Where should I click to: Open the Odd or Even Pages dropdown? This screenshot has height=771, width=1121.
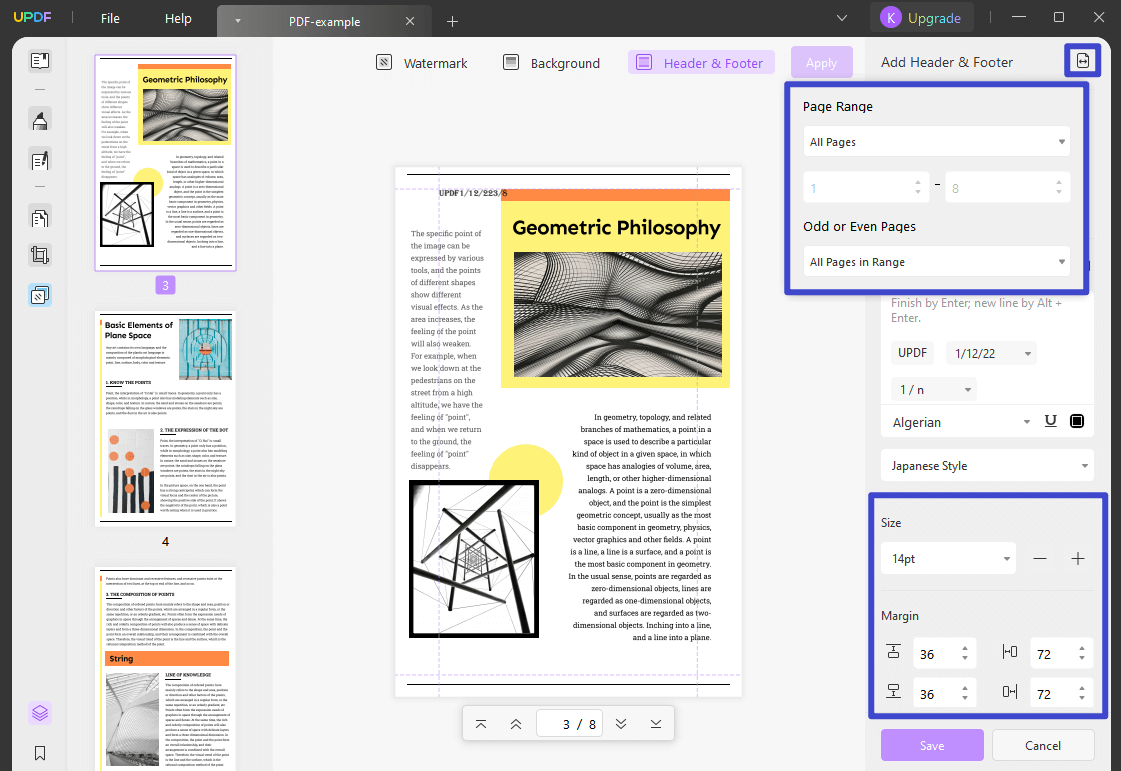(x=936, y=261)
